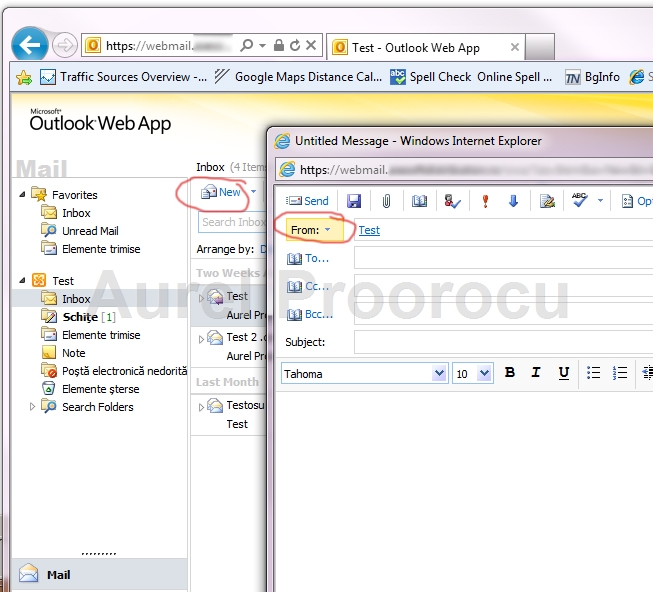653x592 pixels.
Task: Apply bold formatting
Action: [509, 372]
